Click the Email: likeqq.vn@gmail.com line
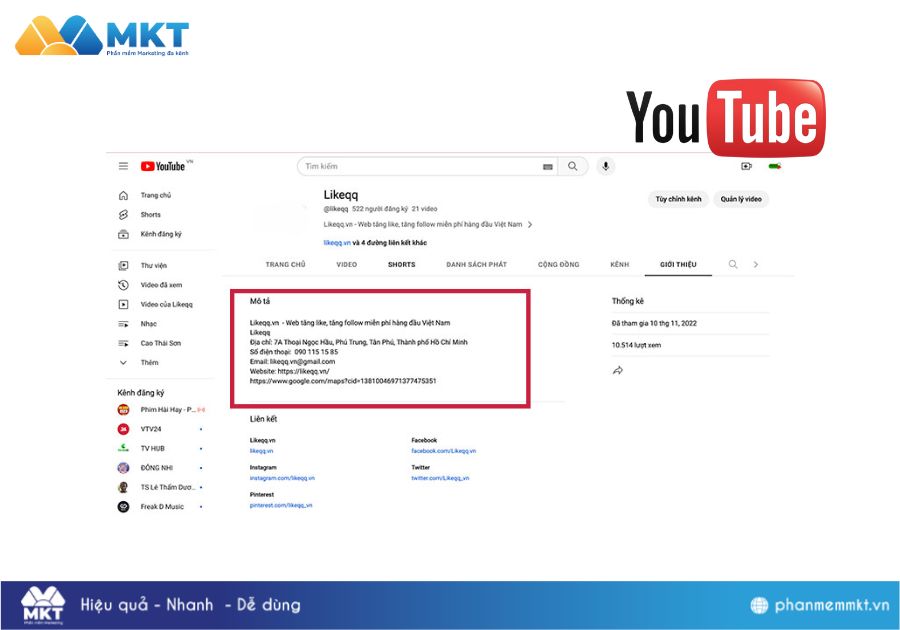 click(x=292, y=361)
